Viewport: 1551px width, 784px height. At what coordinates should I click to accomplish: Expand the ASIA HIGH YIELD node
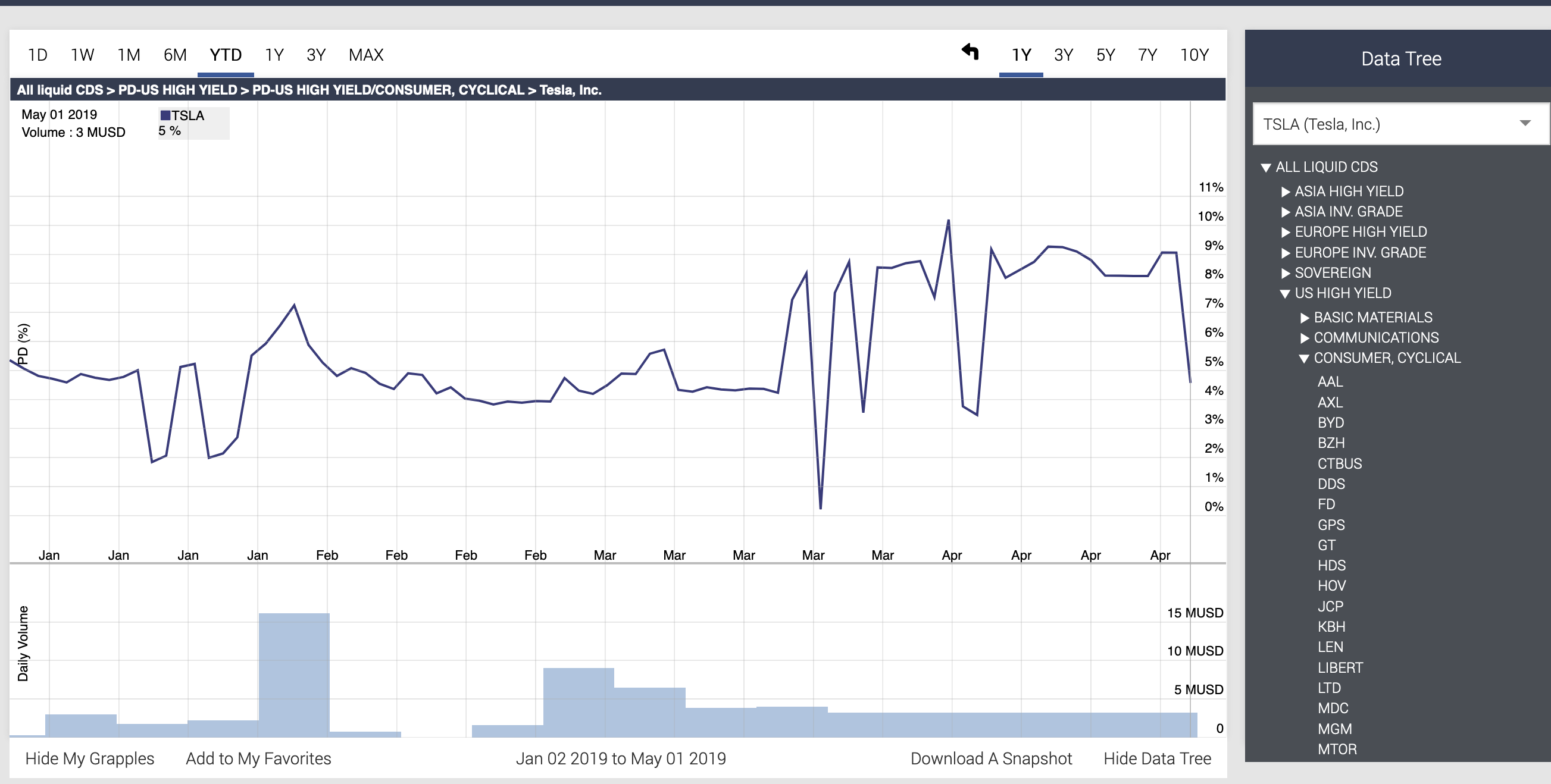coord(1286,192)
